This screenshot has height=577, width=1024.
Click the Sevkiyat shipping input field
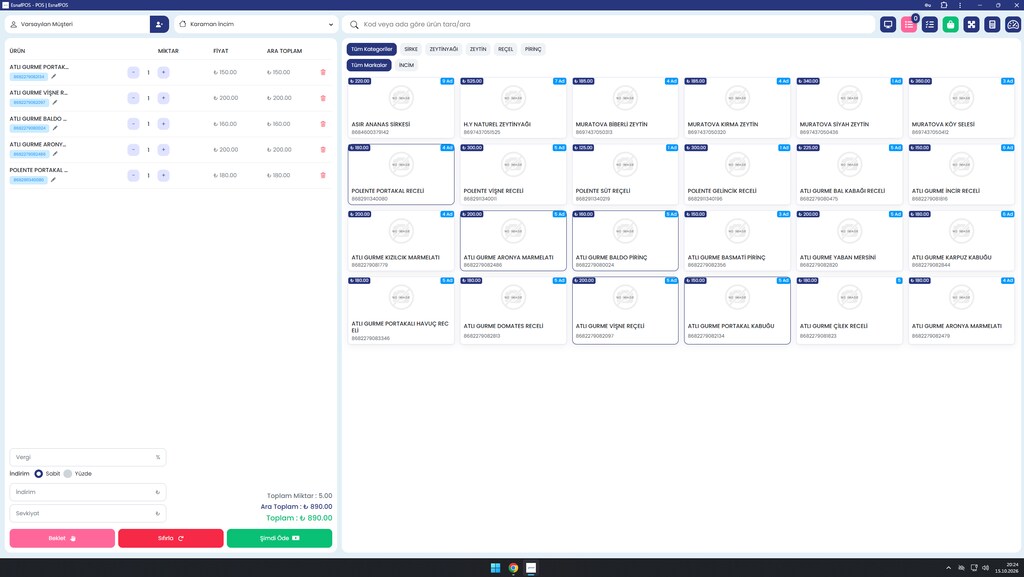[x=88, y=514]
